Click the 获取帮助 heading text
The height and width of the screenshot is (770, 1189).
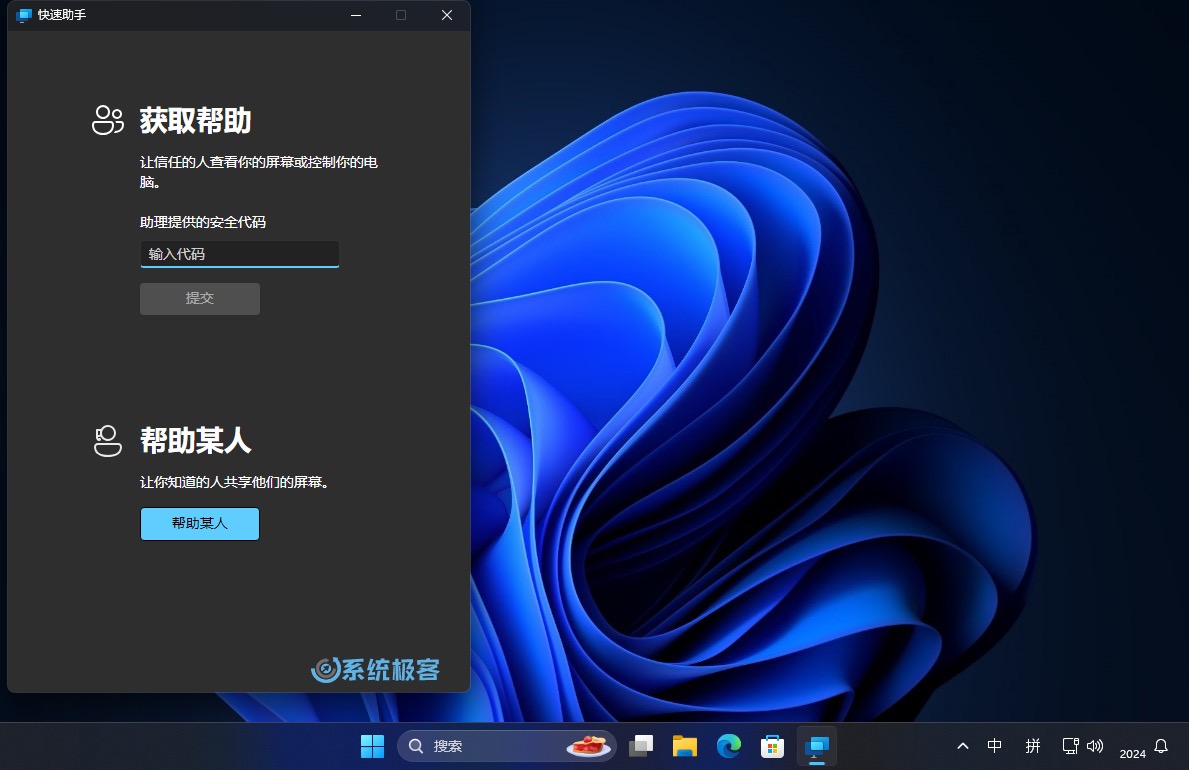196,121
